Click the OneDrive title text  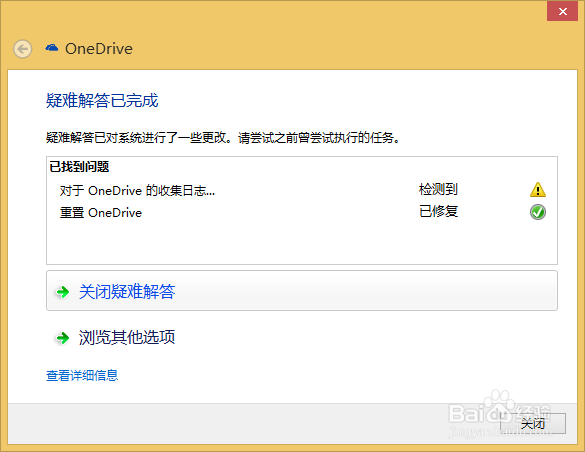(99, 49)
